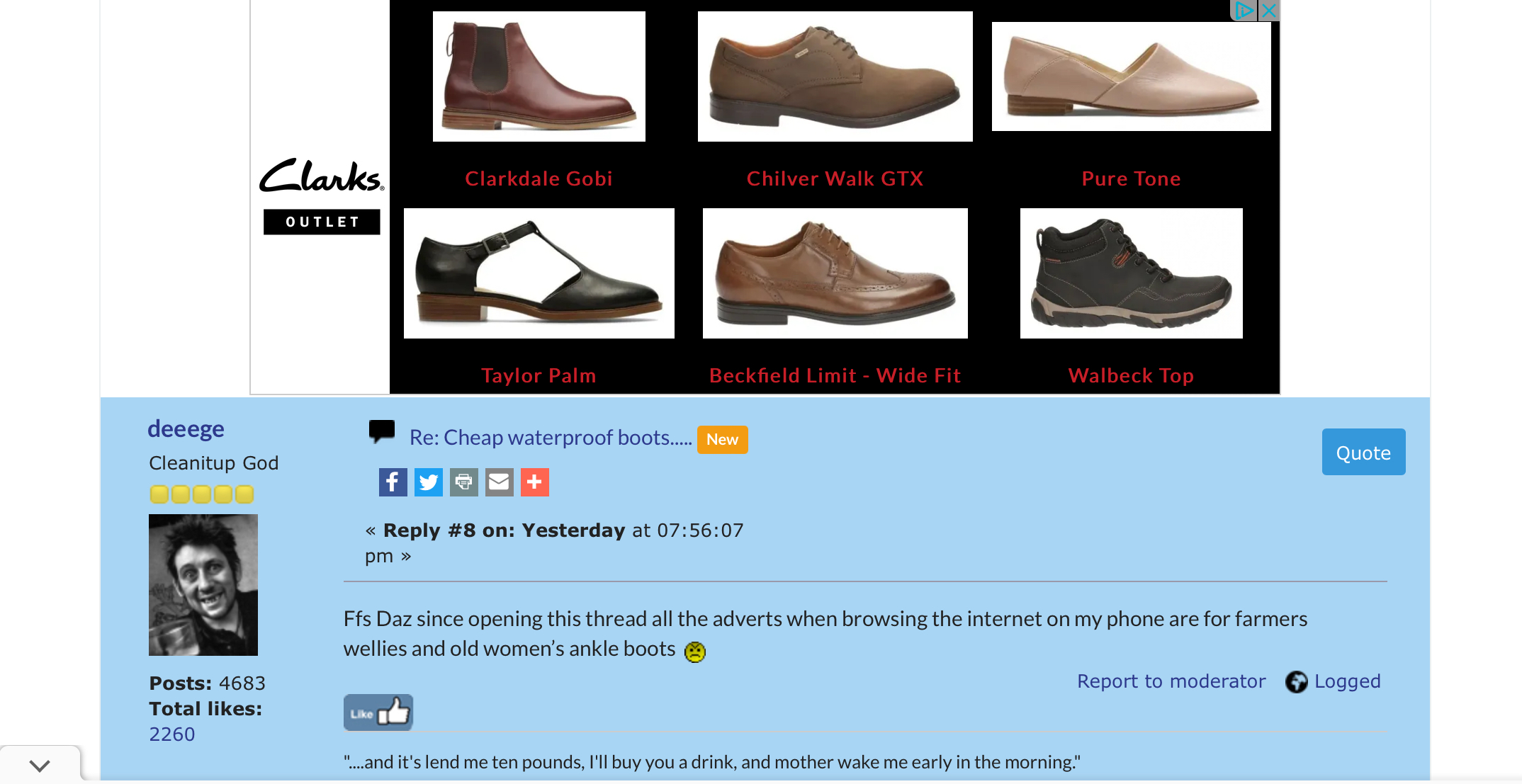The image size is (1522, 784).
Task: Share post via Twitter icon
Action: 428,482
